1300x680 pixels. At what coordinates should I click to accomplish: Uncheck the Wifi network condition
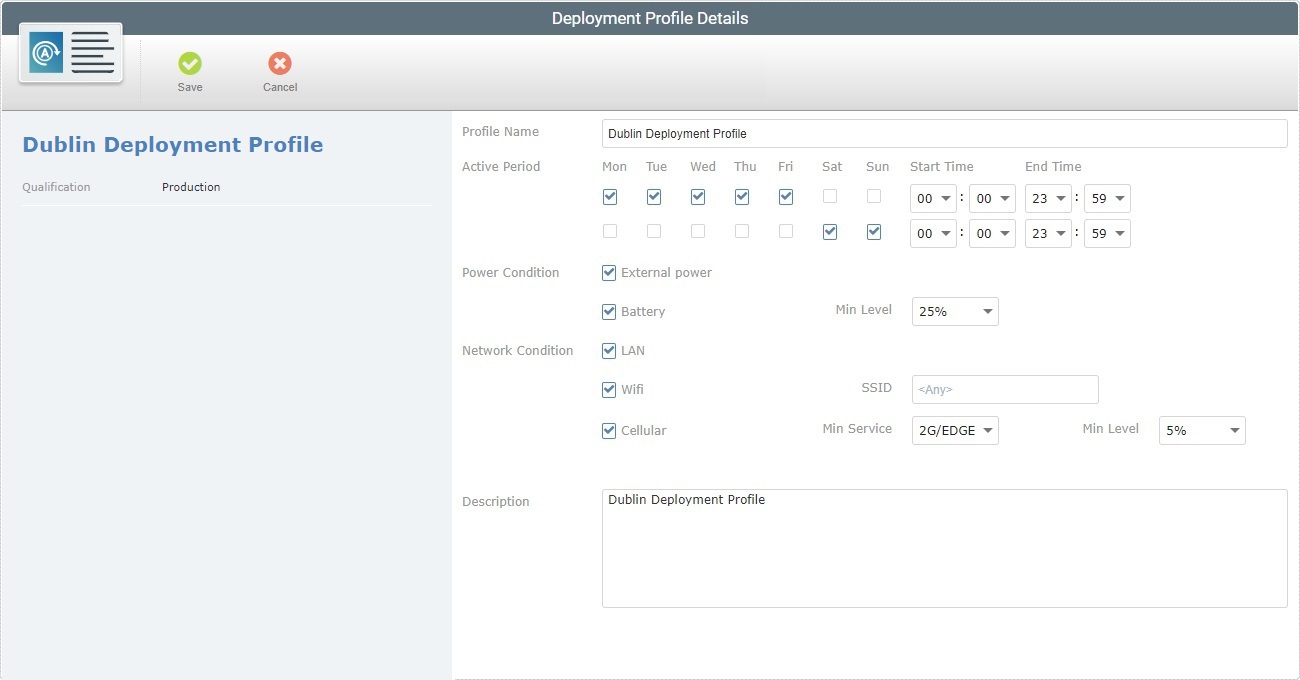609,390
